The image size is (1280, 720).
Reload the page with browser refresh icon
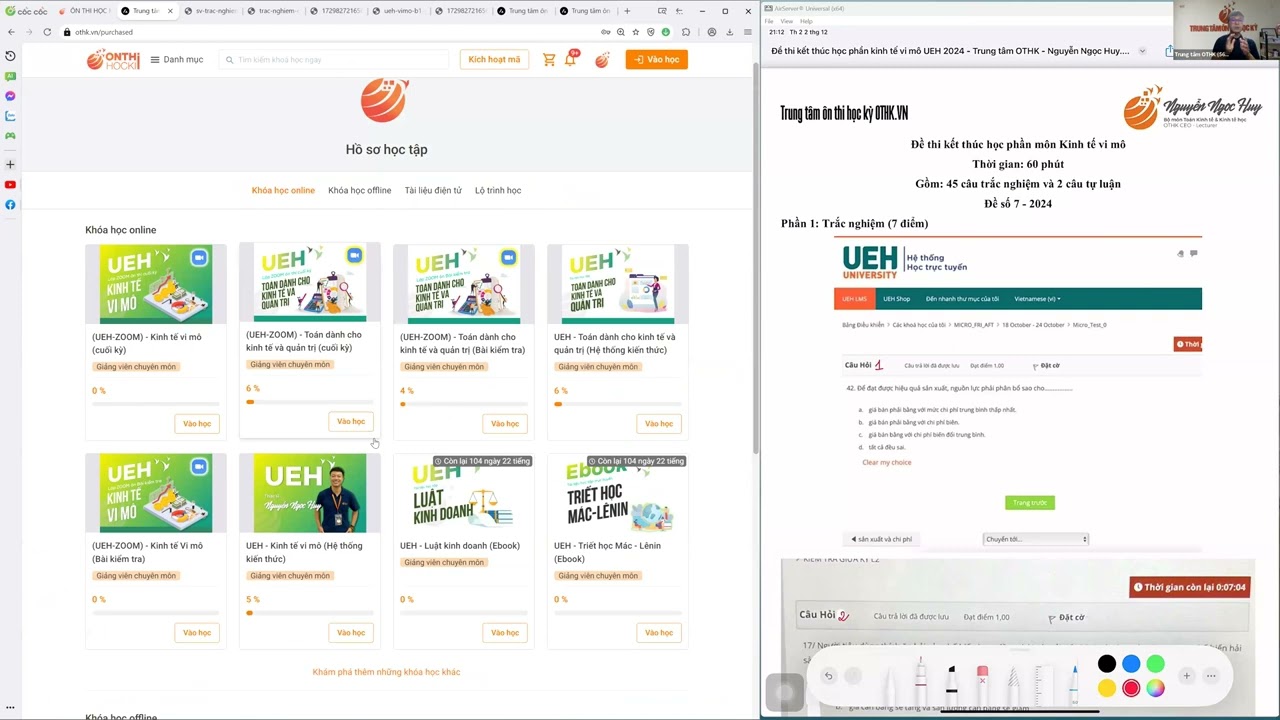(x=47, y=32)
